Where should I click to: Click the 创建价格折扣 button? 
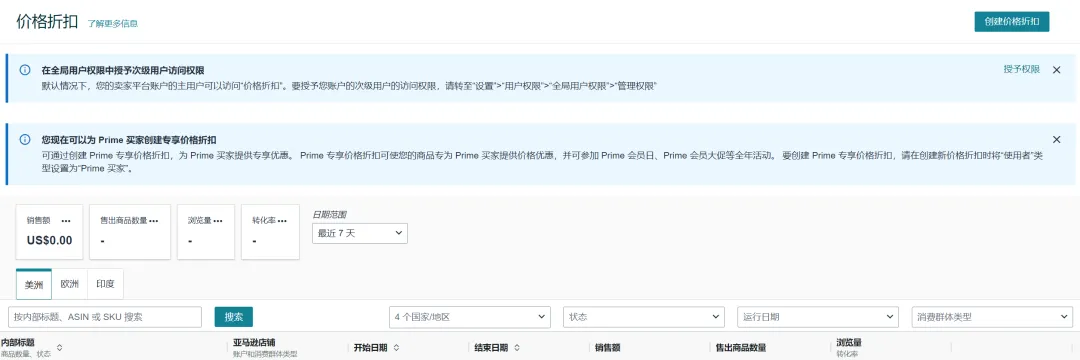pyautogui.click(x=1011, y=21)
